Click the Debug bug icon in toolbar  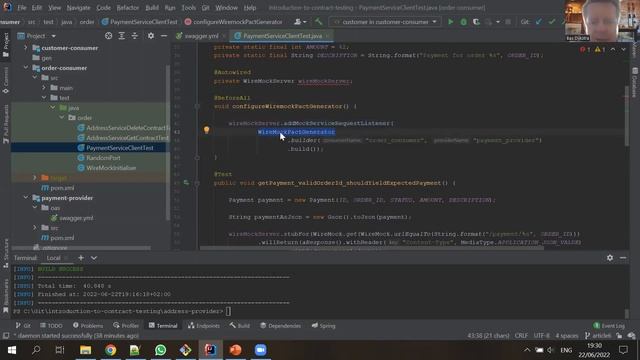(x=464, y=22)
